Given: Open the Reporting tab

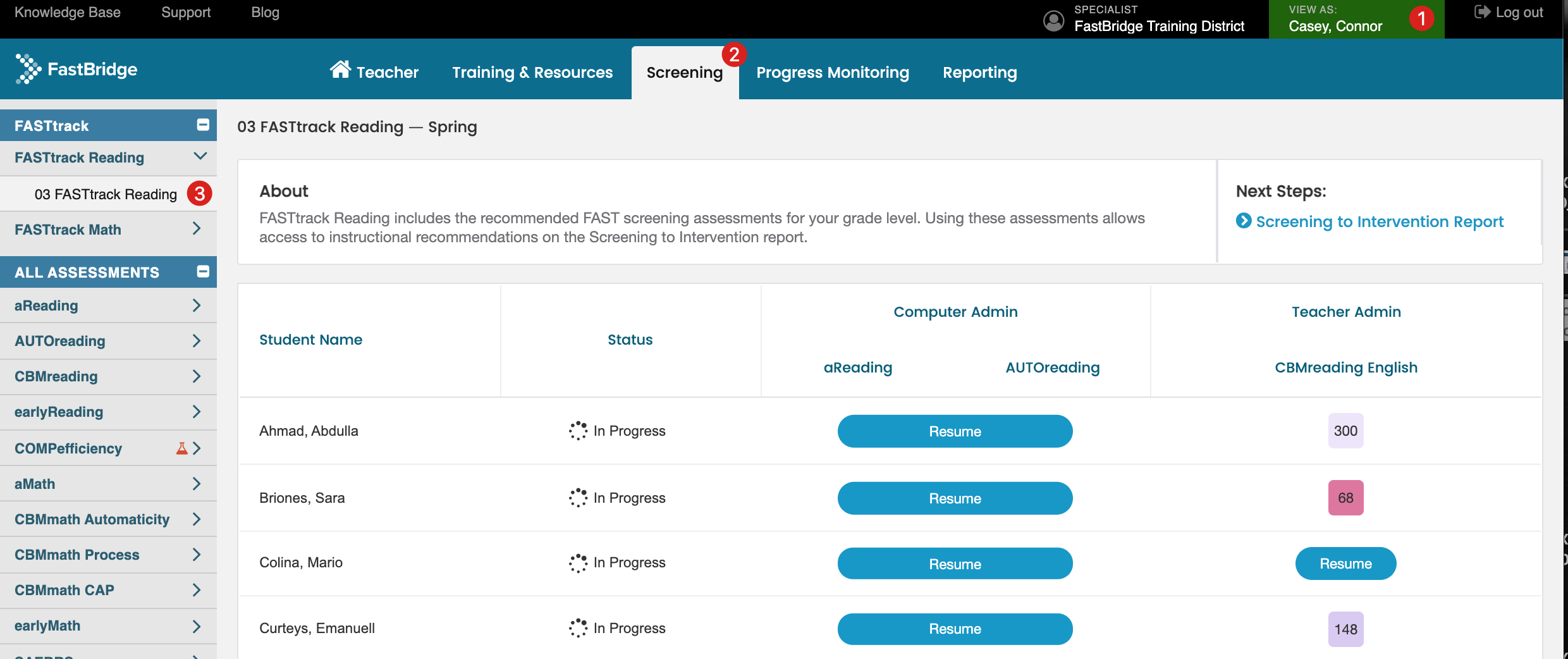Looking at the screenshot, I should point(980,72).
